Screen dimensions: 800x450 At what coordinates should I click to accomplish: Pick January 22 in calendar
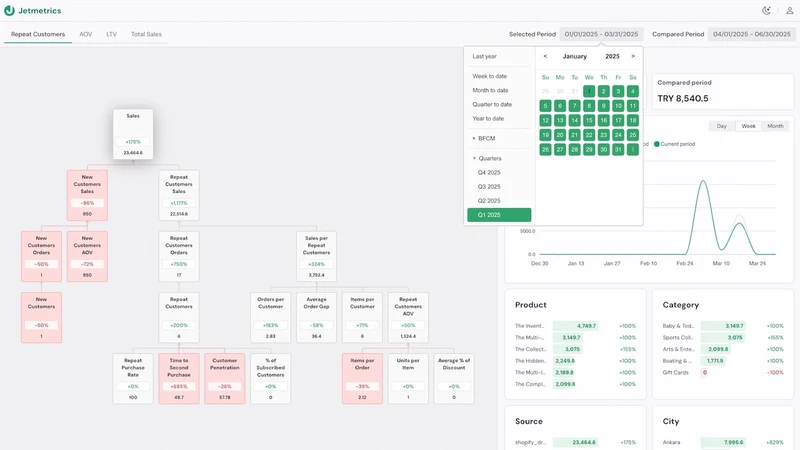(x=589, y=135)
